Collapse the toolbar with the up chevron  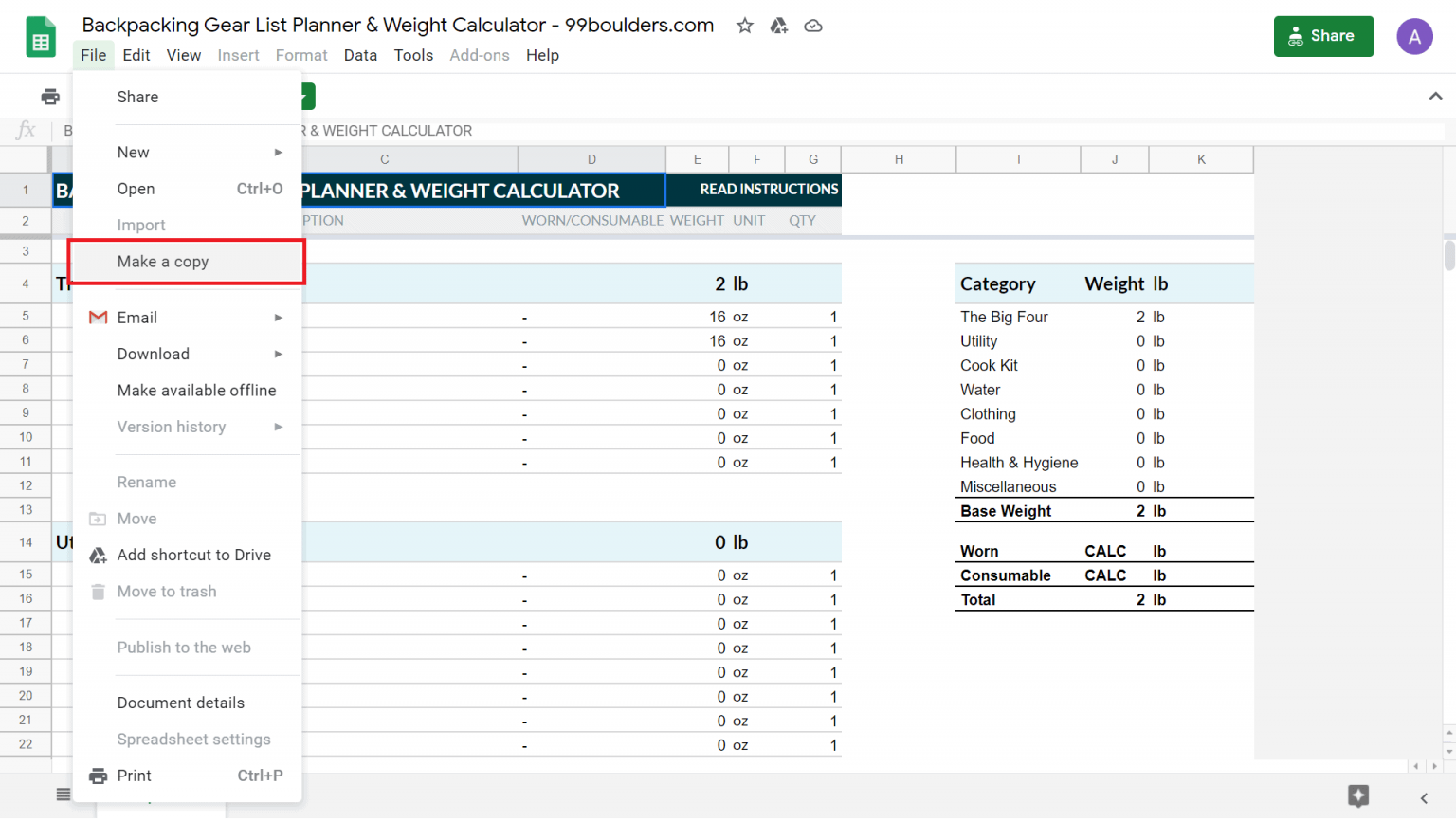click(x=1435, y=96)
